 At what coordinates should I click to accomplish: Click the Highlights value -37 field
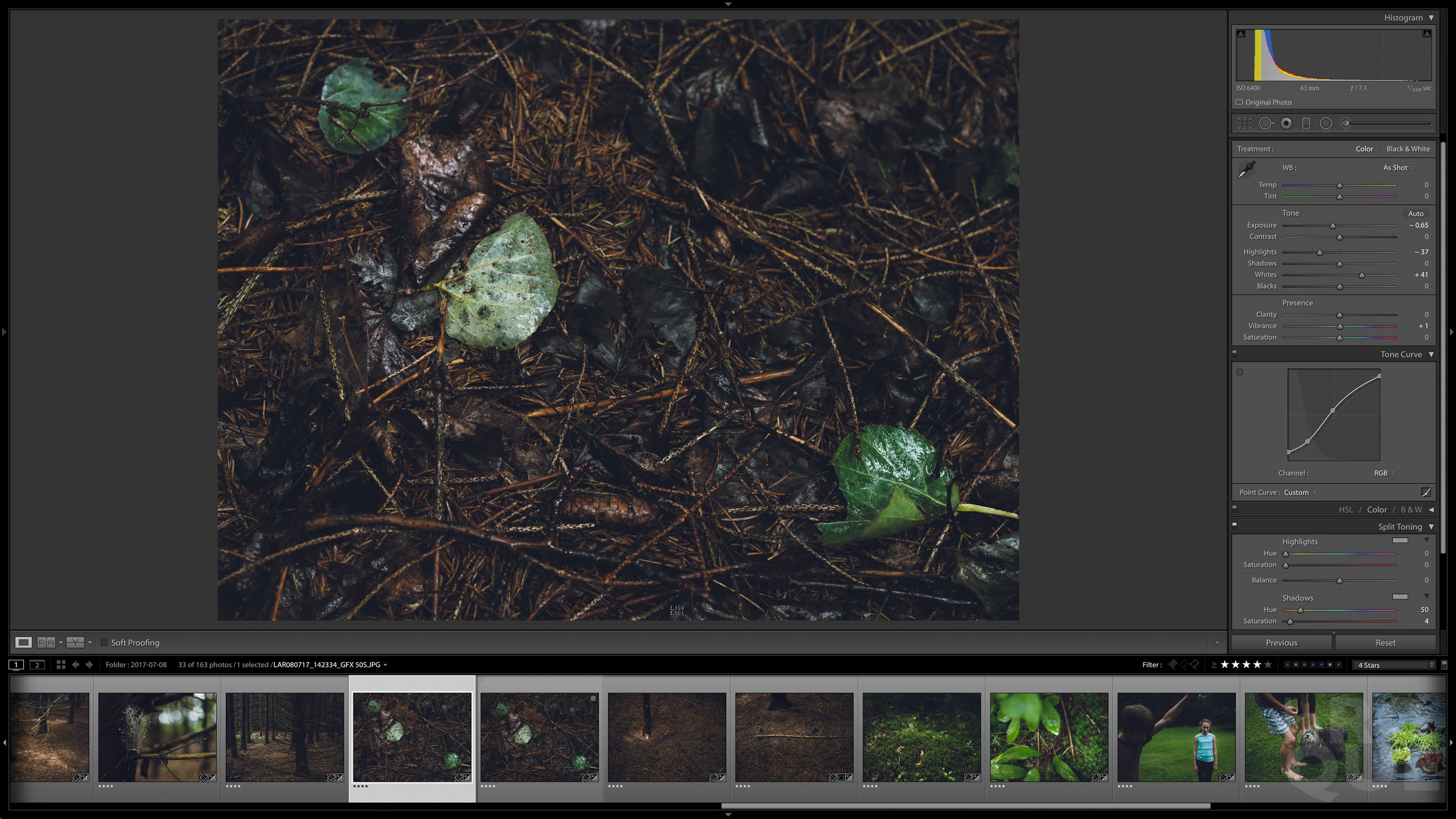tap(1421, 252)
